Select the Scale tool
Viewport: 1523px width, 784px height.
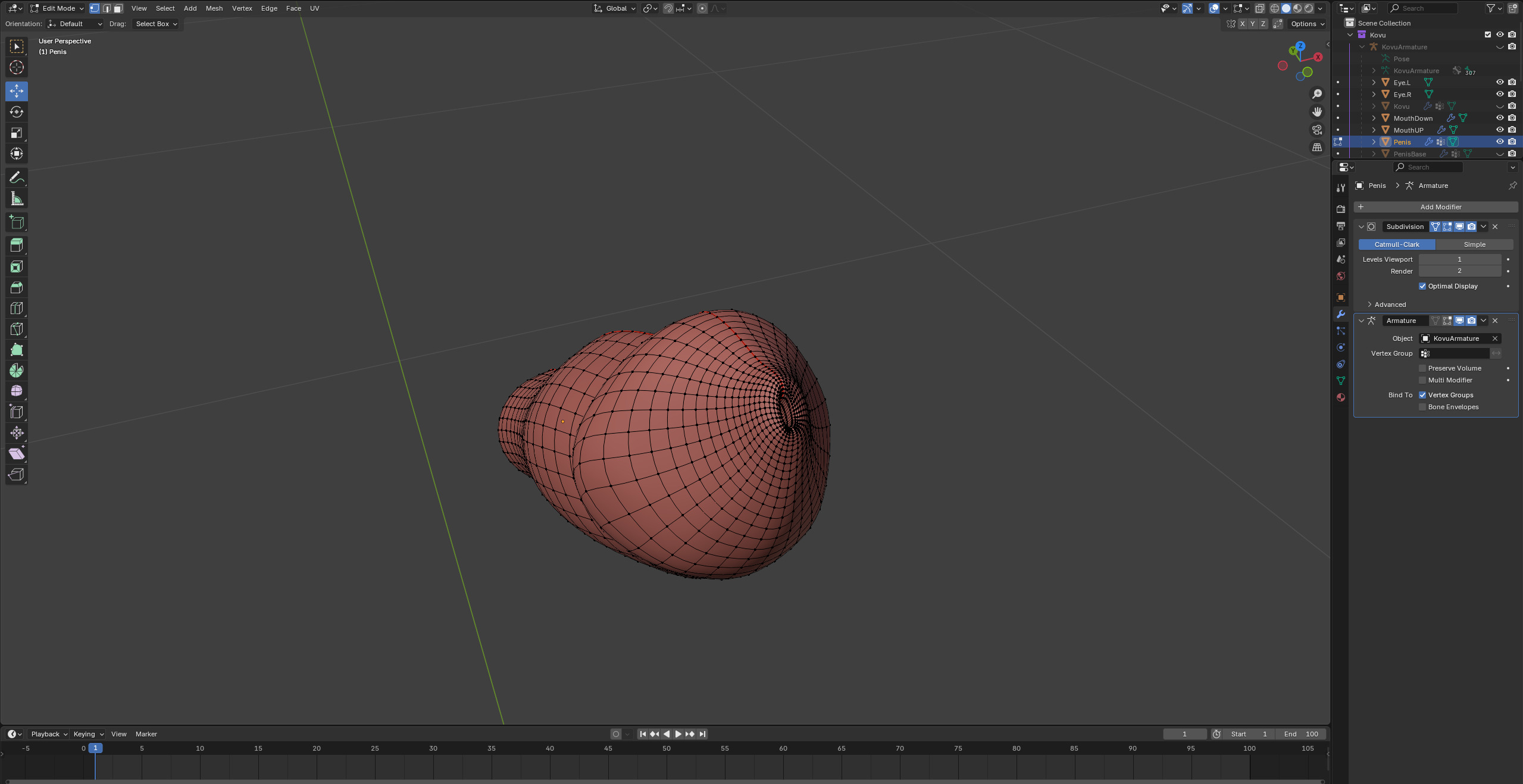click(17, 133)
